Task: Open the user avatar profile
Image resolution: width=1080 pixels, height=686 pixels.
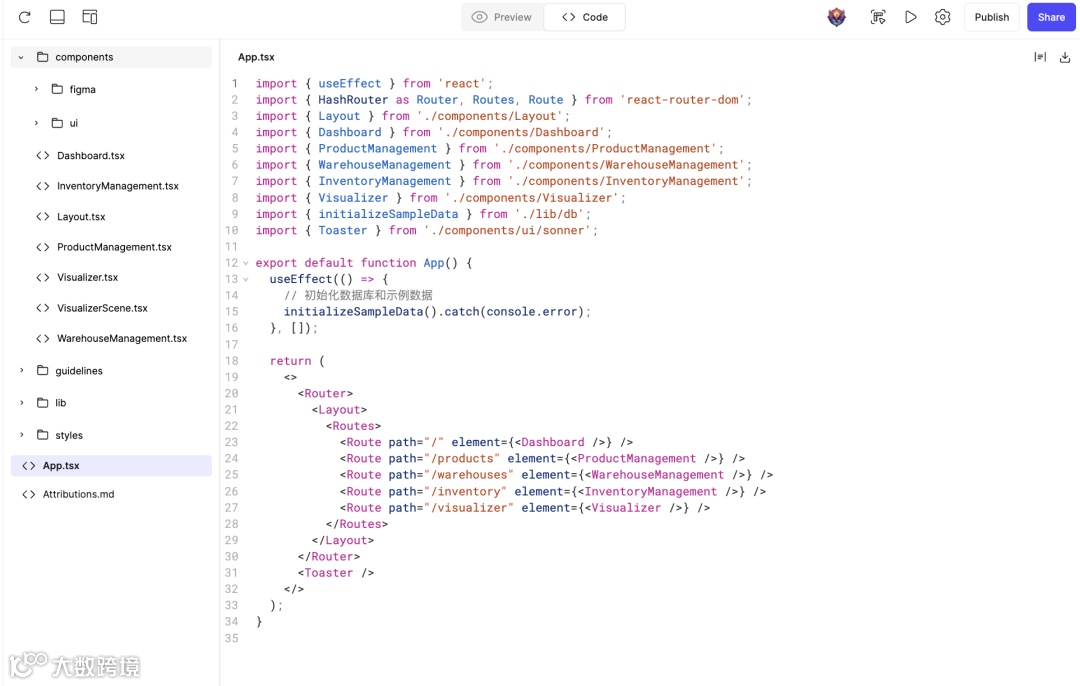Action: tap(836, 17)
